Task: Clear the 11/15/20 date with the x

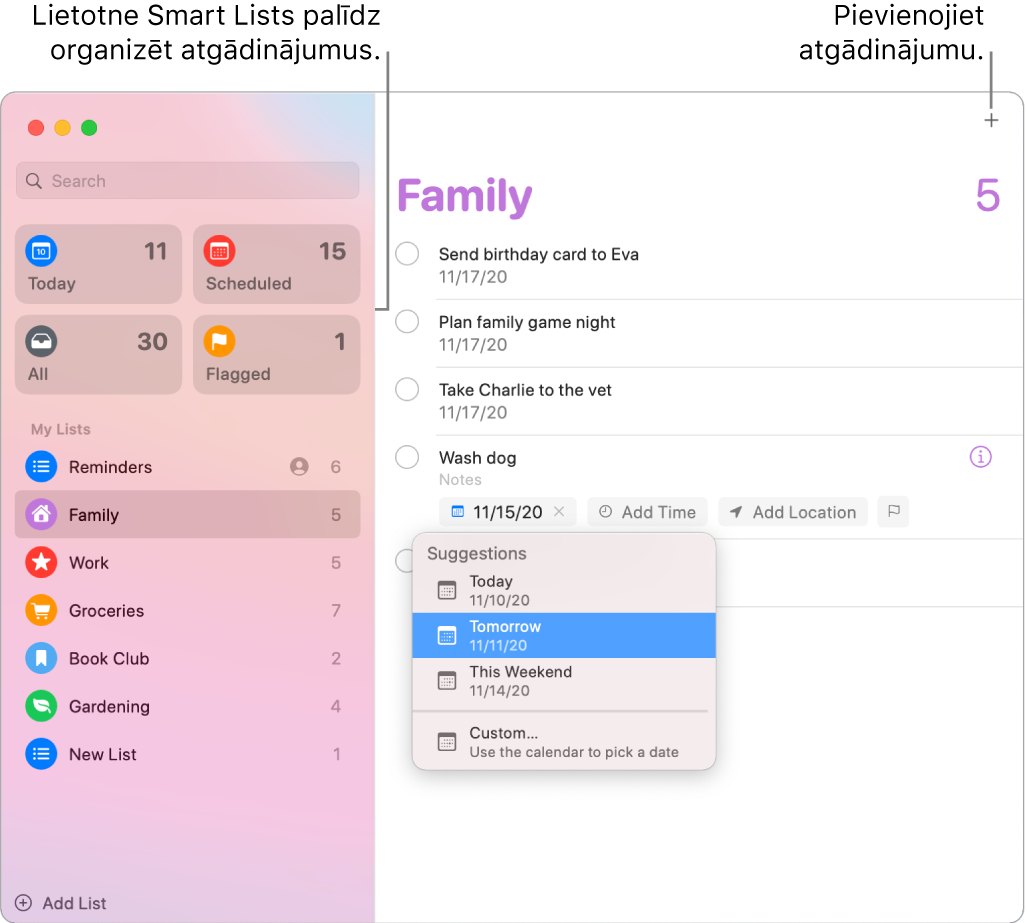Action: (559, 512)
